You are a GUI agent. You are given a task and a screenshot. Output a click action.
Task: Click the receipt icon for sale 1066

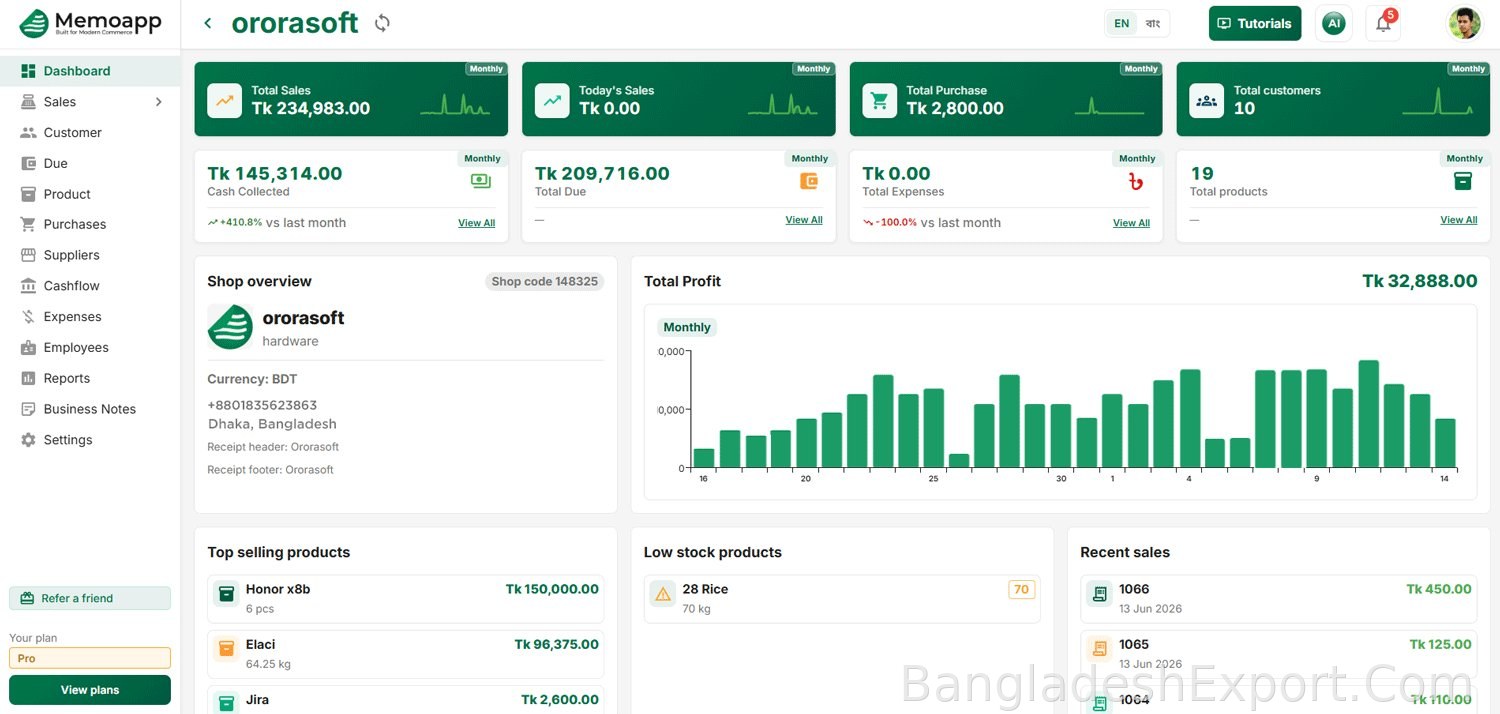tap(1100, 594)
